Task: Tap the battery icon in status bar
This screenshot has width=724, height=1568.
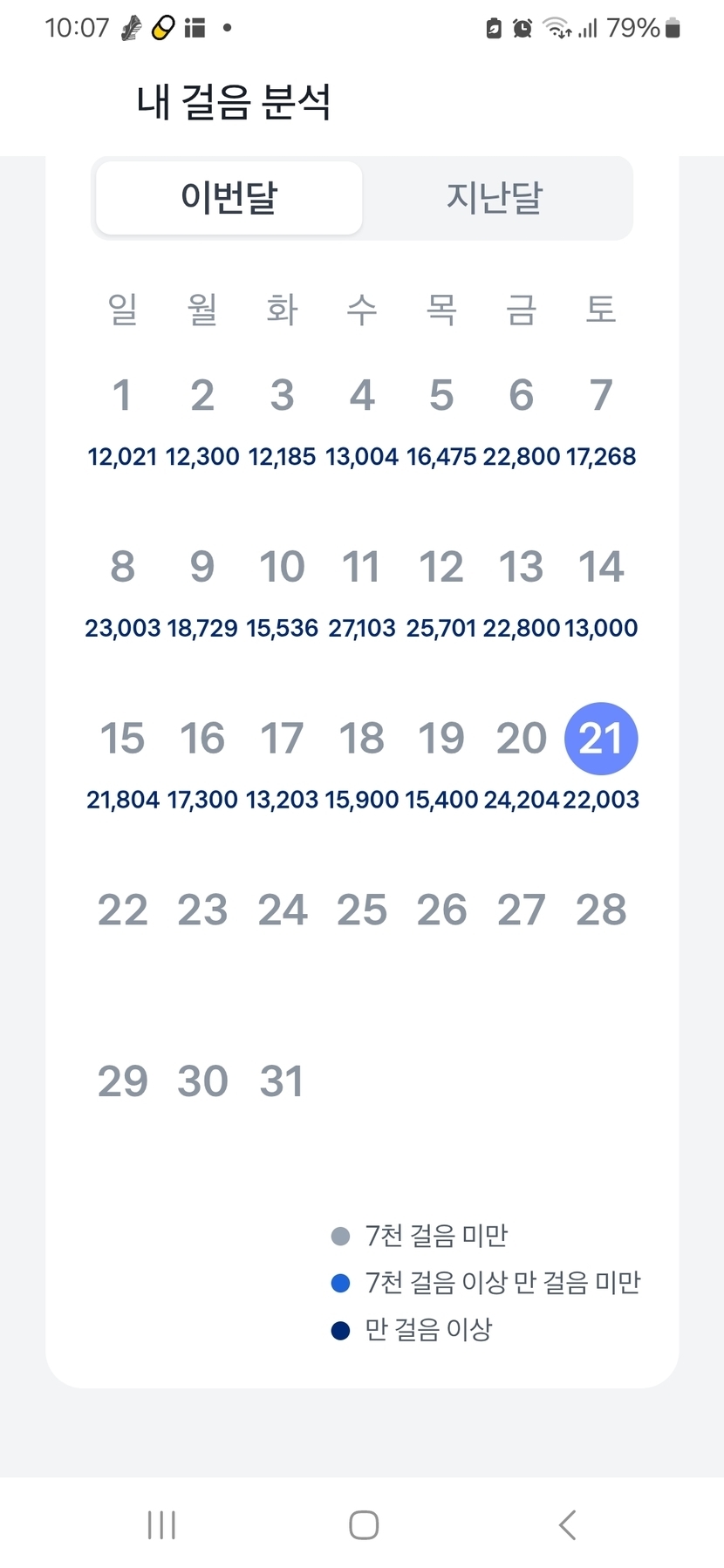Action: [672, 29]
